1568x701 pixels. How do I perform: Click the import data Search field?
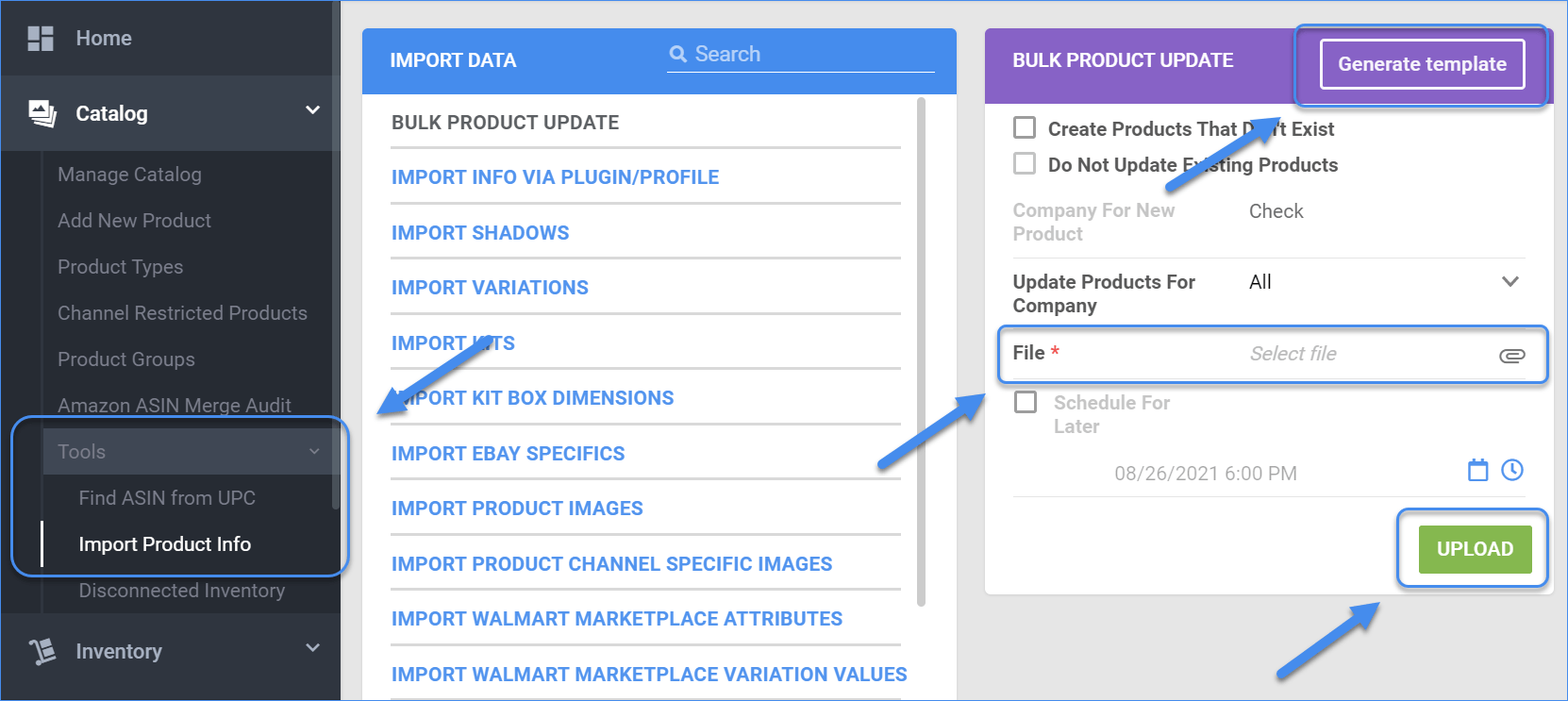pyautogui.click(x=811, y=54)
